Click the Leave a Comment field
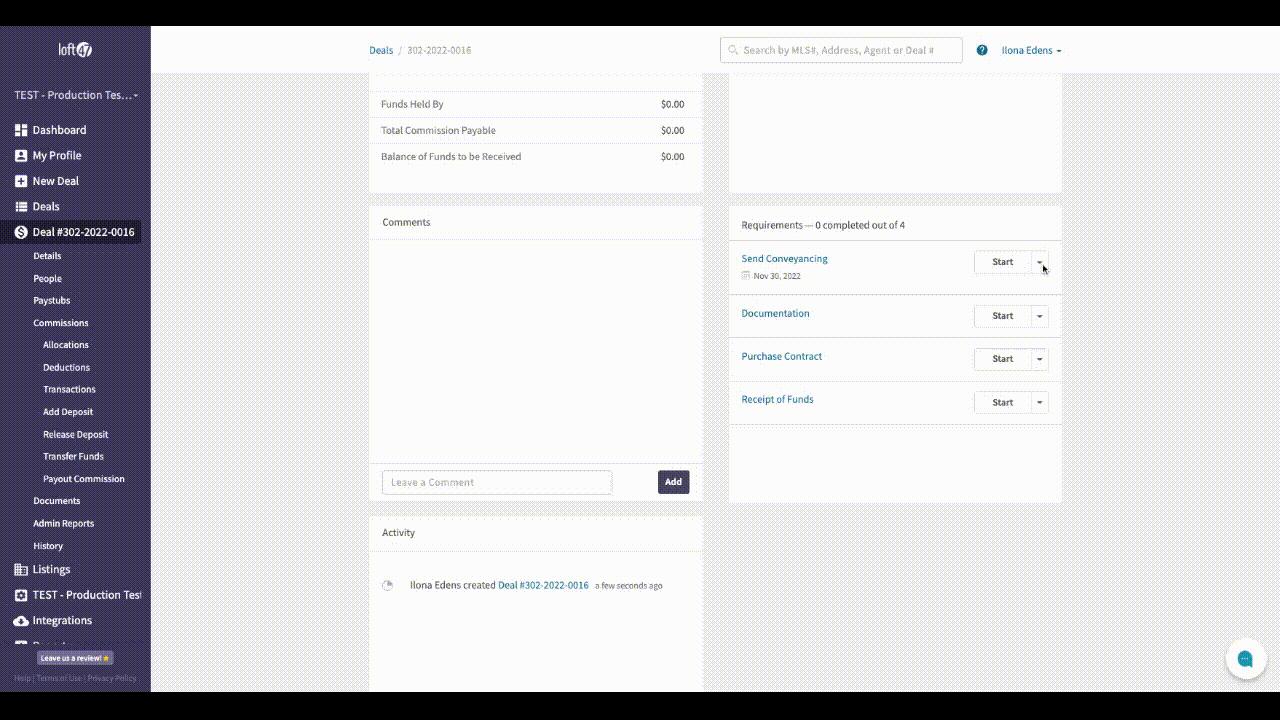Viewport: 1280px width, 720px height. [497, 482]
